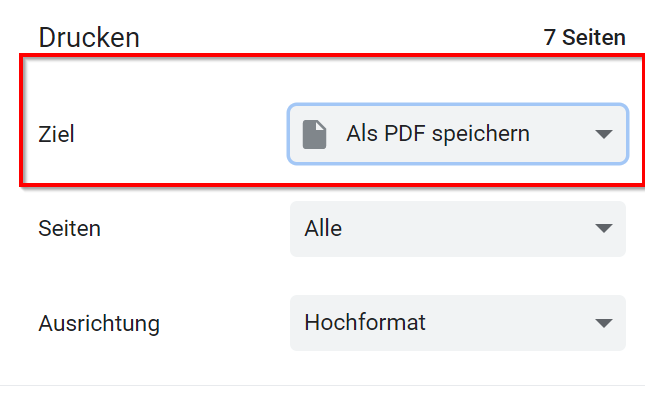The width and height of the screenshot is (645, 404).
Task: Click the arrow icon of Ziel dropdown
Action: tap(603, 134)
